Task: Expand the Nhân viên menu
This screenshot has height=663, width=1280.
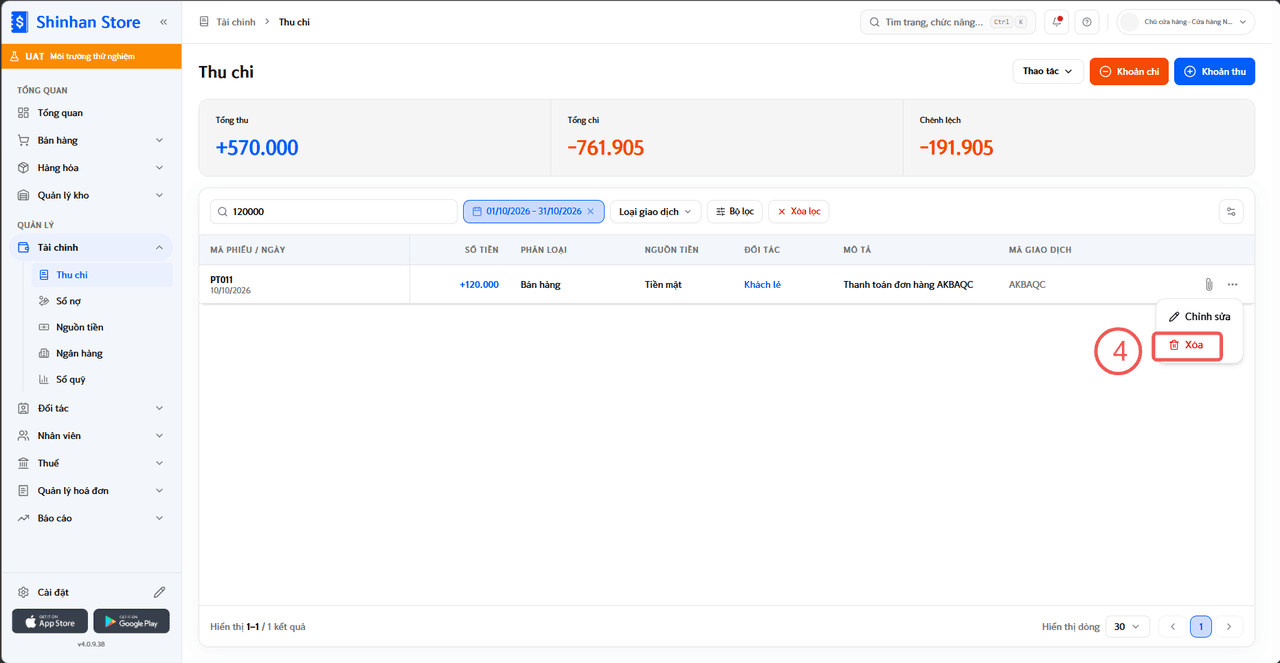Action: point(91,436)
